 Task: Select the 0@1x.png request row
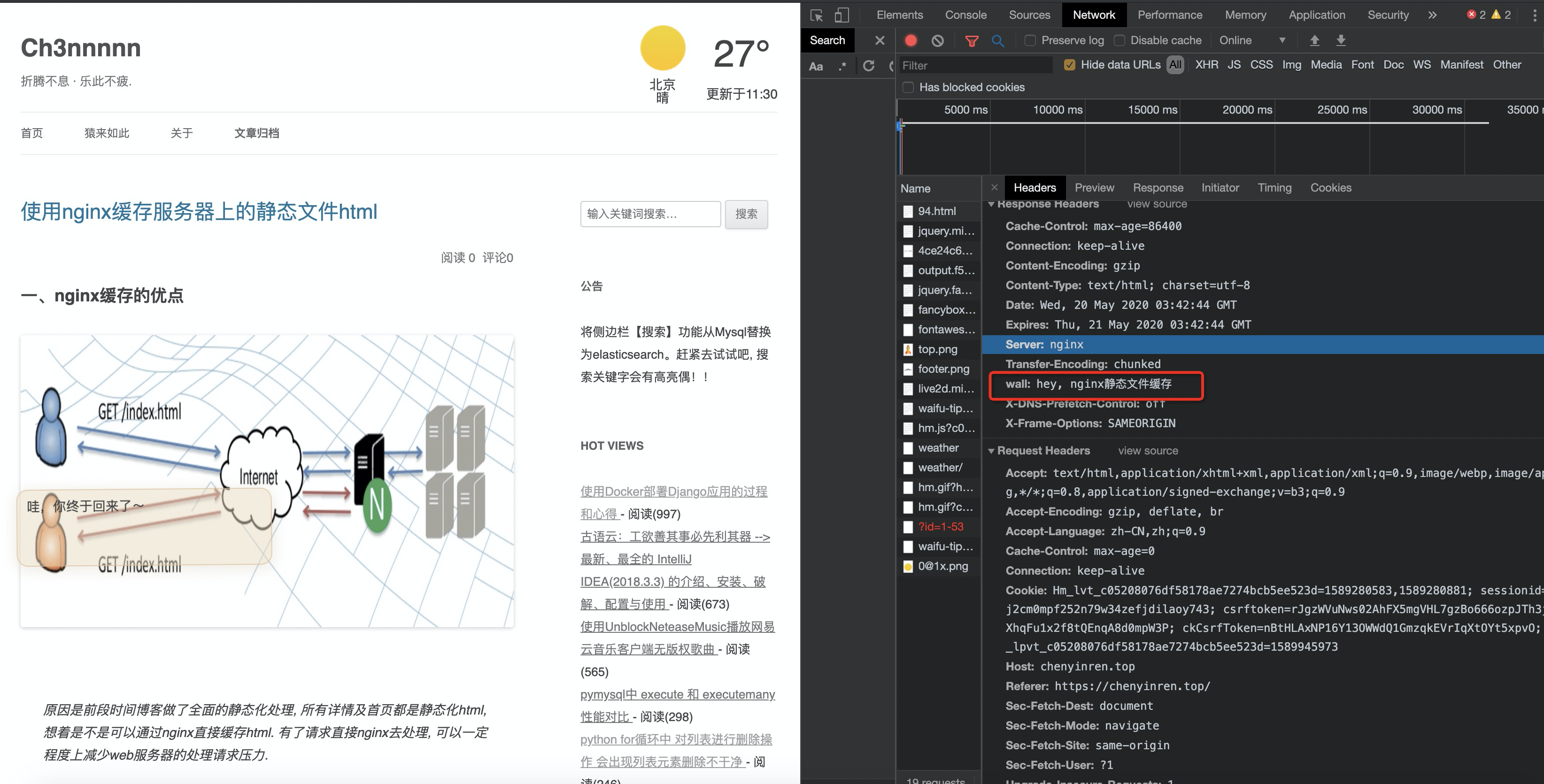click(939, 567)
